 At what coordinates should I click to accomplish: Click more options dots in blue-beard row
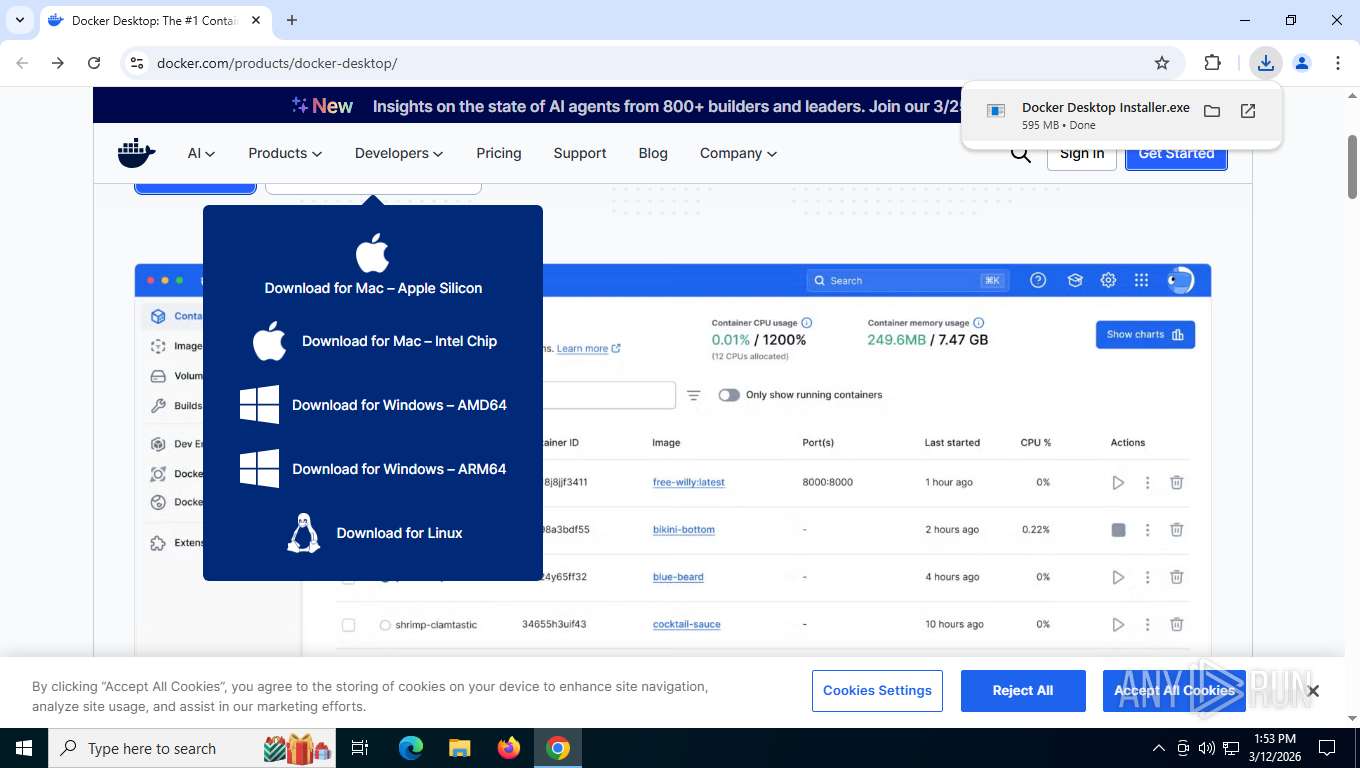tap(1147, 577)
